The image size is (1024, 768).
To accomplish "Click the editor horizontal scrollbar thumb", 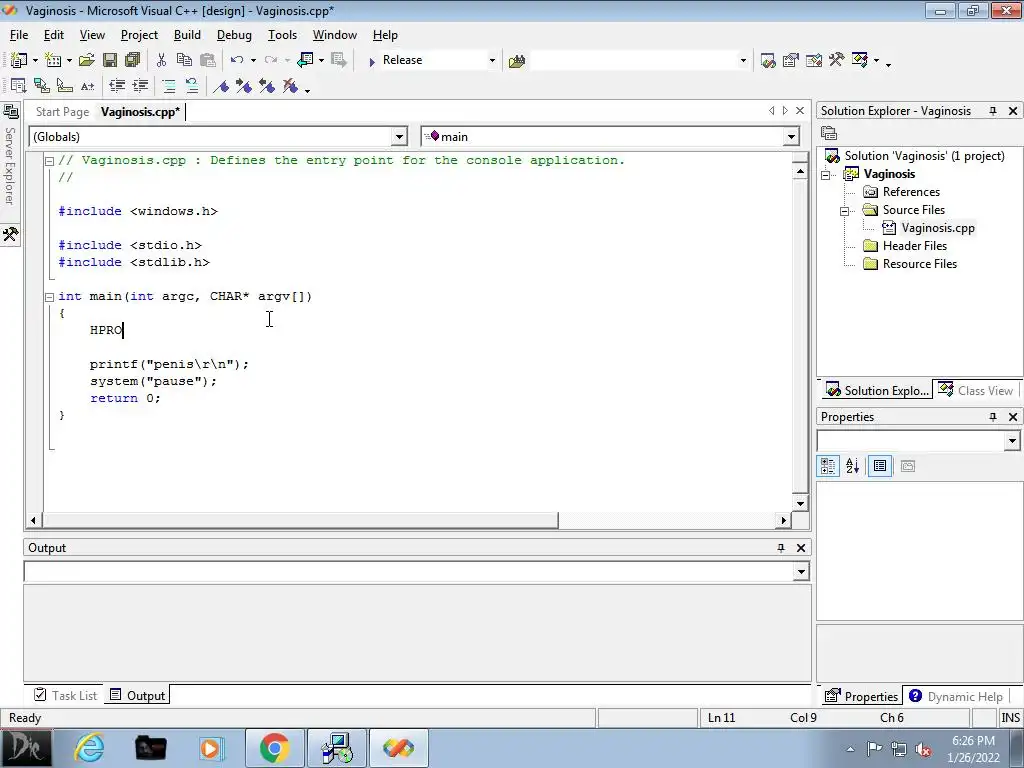I will tap(300, 520).
